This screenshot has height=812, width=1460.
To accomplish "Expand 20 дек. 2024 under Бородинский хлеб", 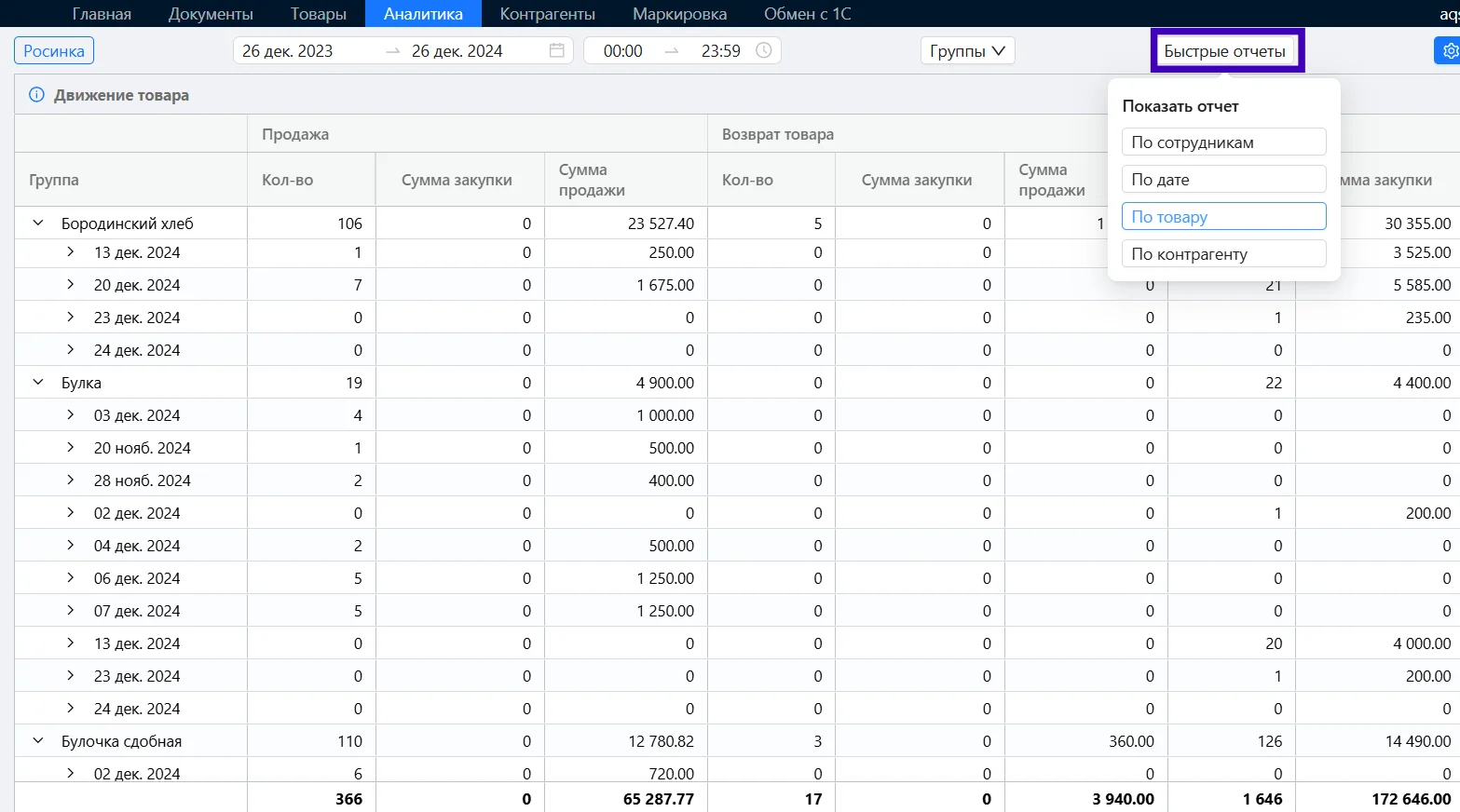I will [x=70, y=284].
